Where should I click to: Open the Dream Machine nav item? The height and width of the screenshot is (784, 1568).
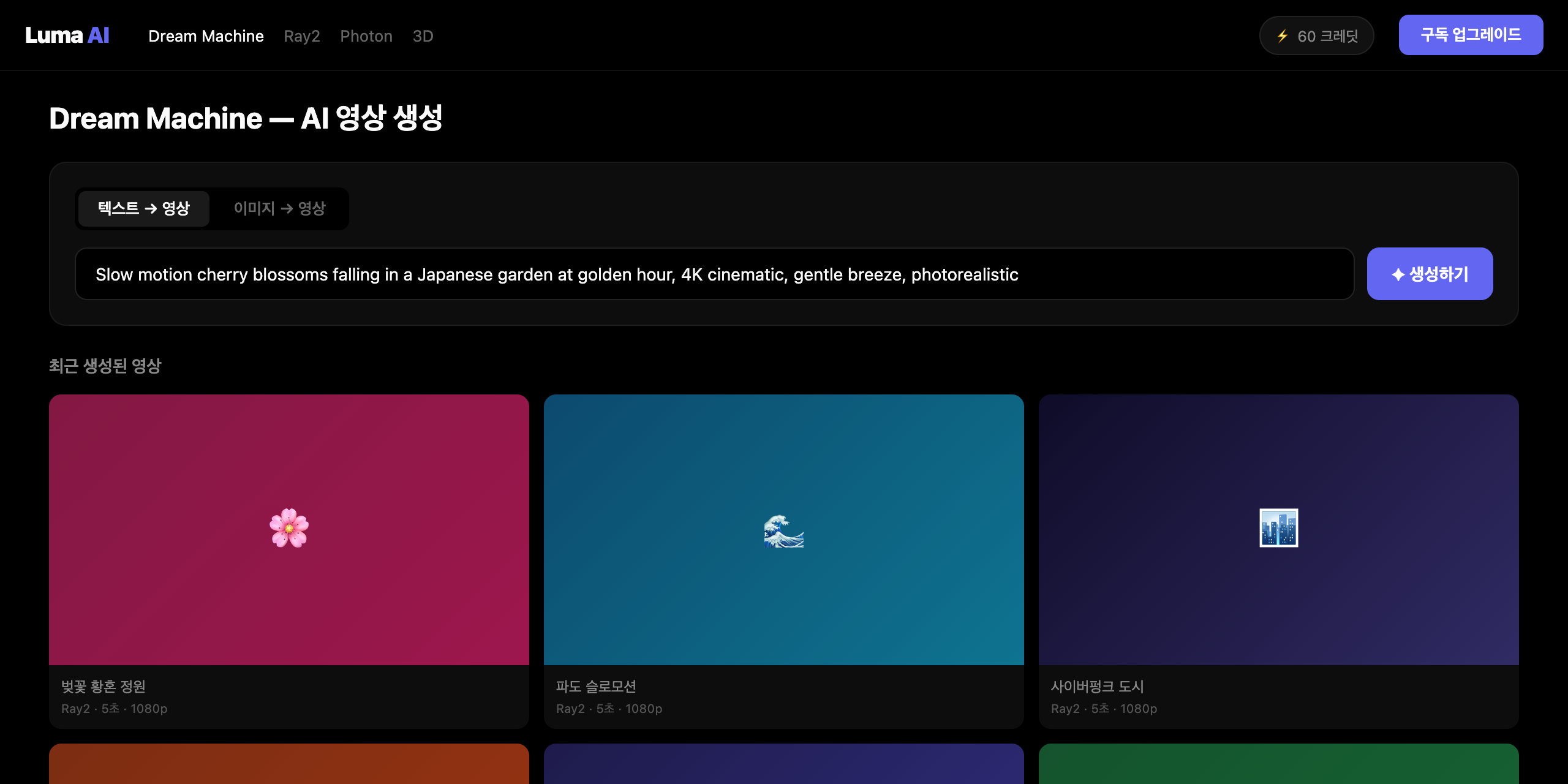[x=206, y=36]
